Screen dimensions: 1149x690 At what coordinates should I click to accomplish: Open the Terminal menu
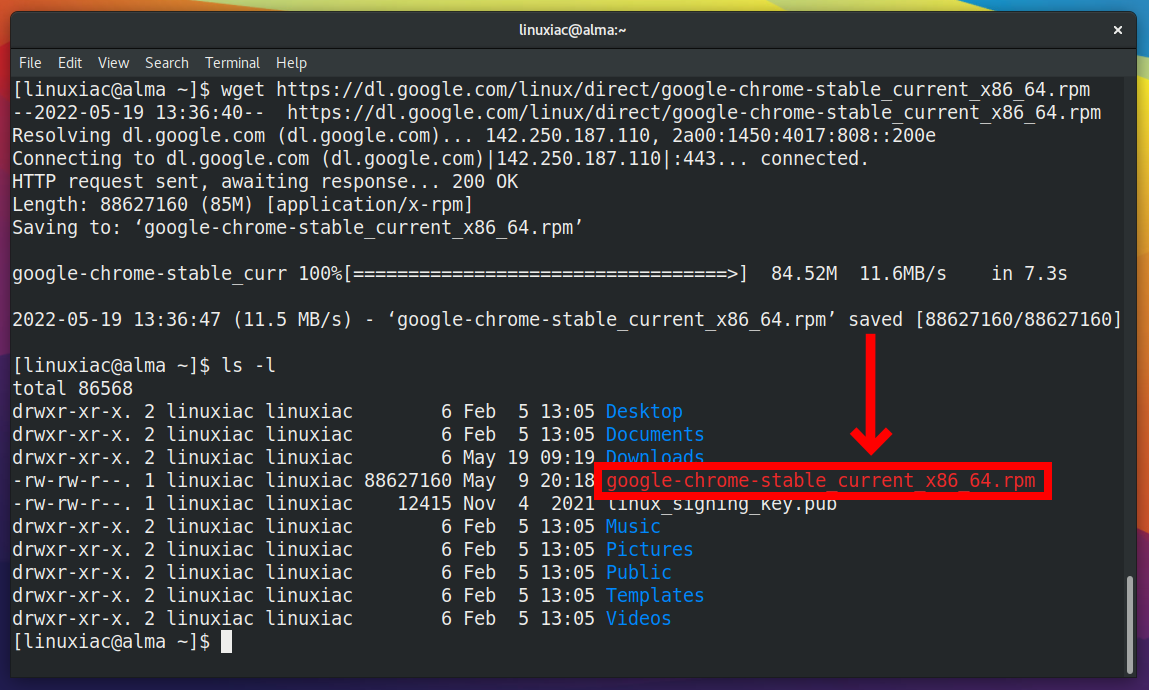(232, 63)
